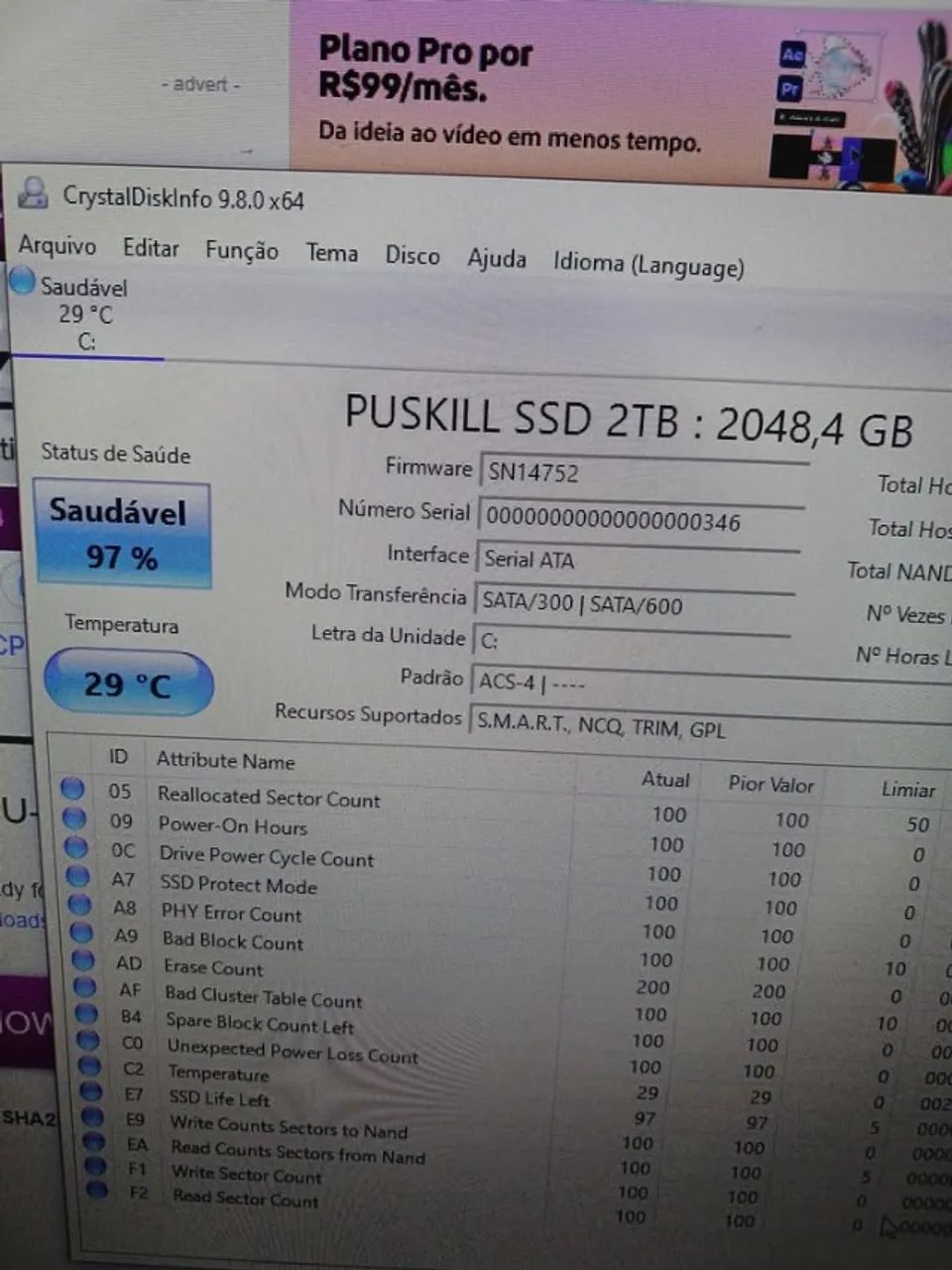
Task: Select the C: drive health status icon
Action: point(22,282)
